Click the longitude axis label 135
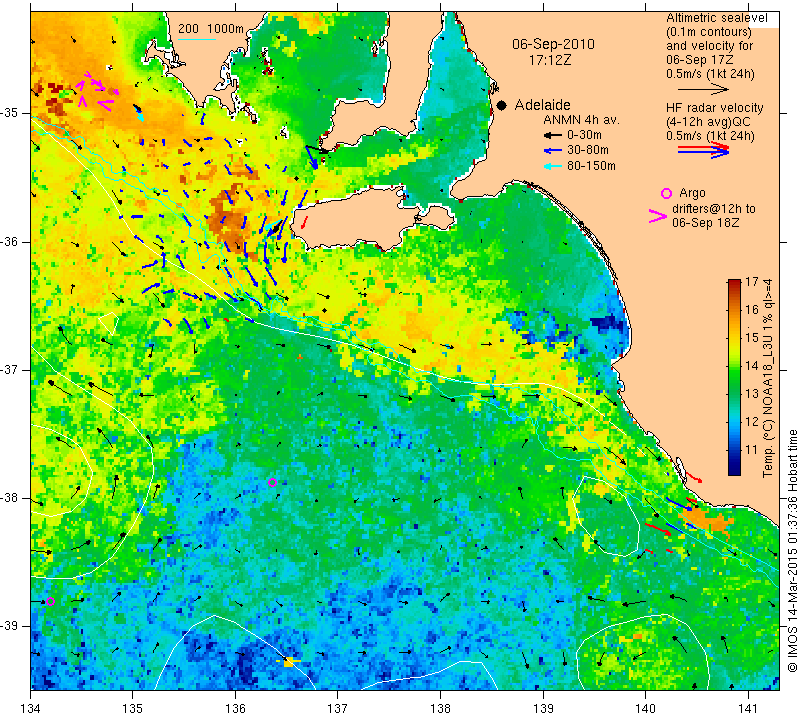The width and height of the screenshot is (800, 720). (133, 709)
